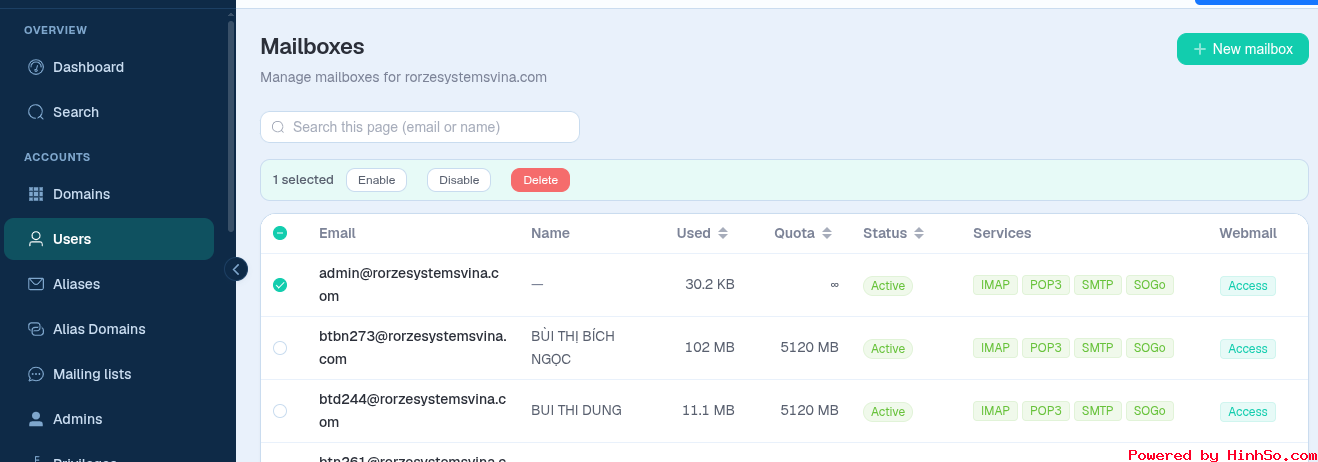
Task: Select the btd244 row checkbox
Action: [280, 411]
